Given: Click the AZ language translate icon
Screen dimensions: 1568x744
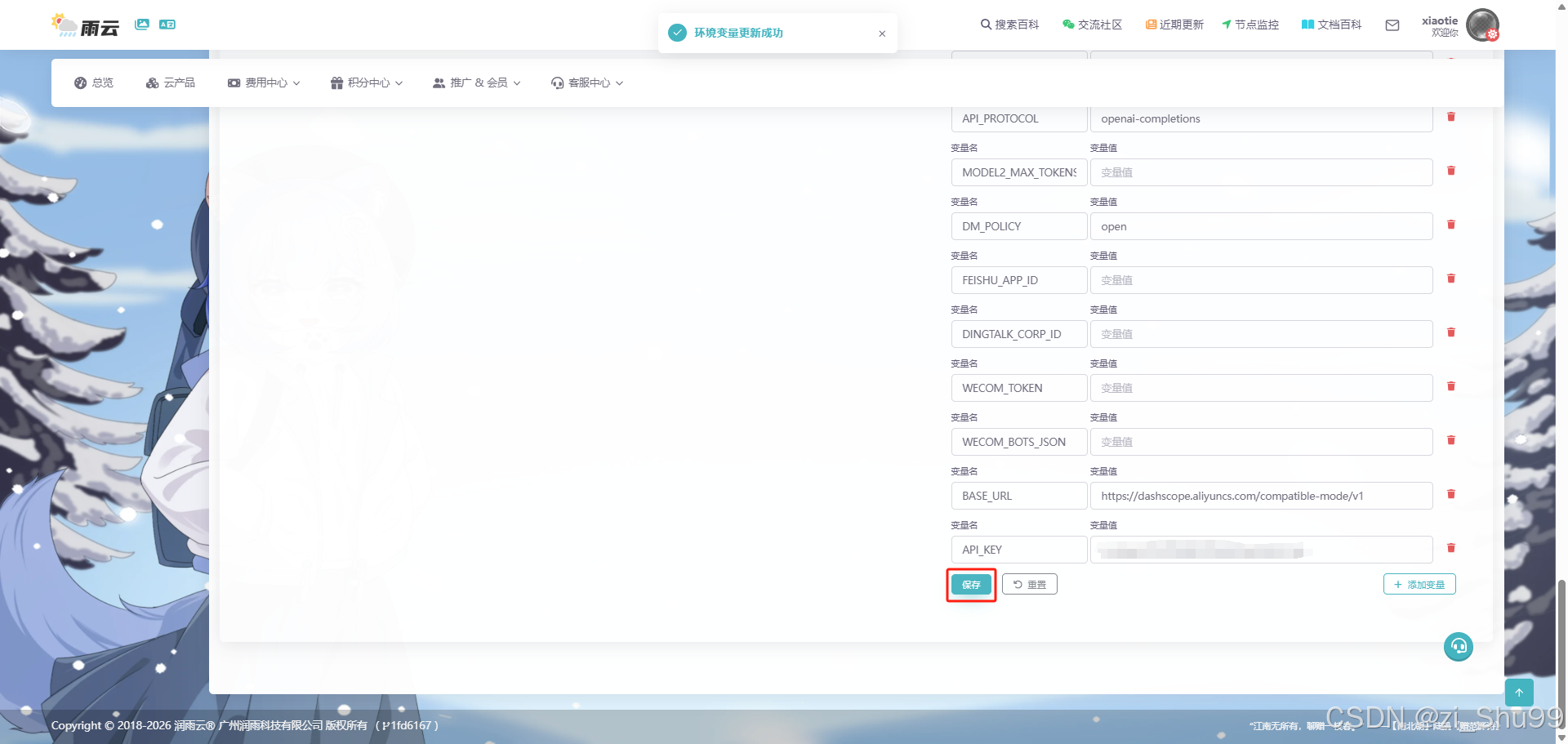Looking at the screenshot, I should 167,25.
